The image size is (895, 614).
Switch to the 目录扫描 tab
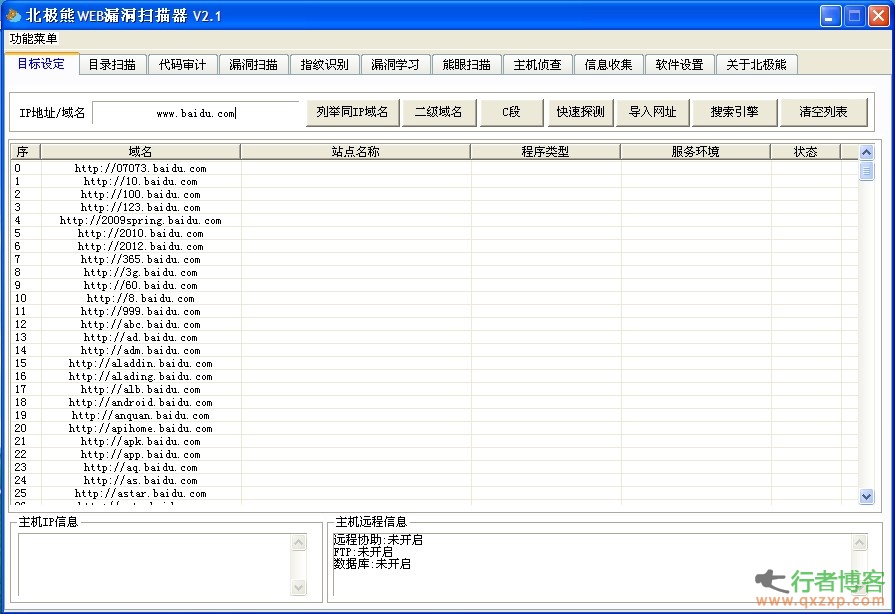[112, 64]
